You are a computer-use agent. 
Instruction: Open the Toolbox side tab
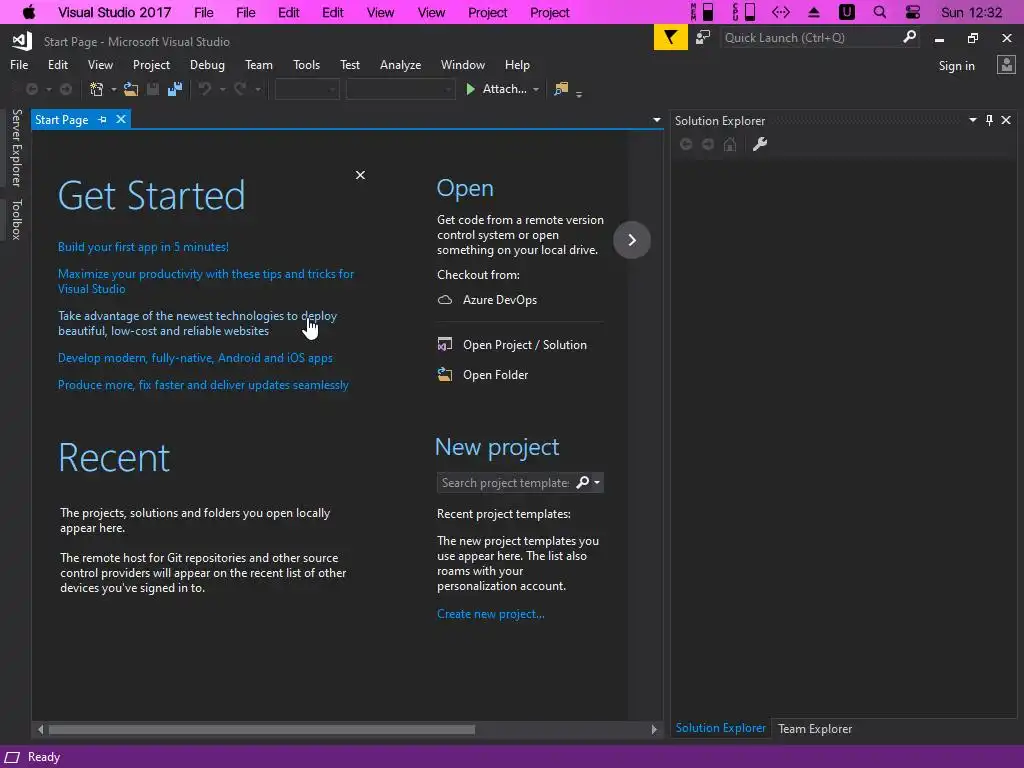click(17, 220)
